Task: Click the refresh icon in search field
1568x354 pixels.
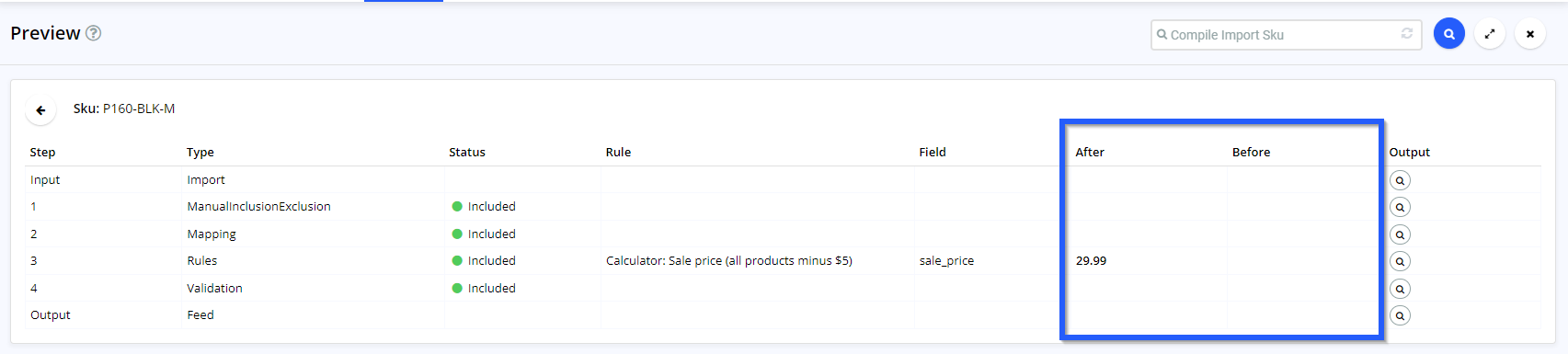Action: tap(1406, 34)
